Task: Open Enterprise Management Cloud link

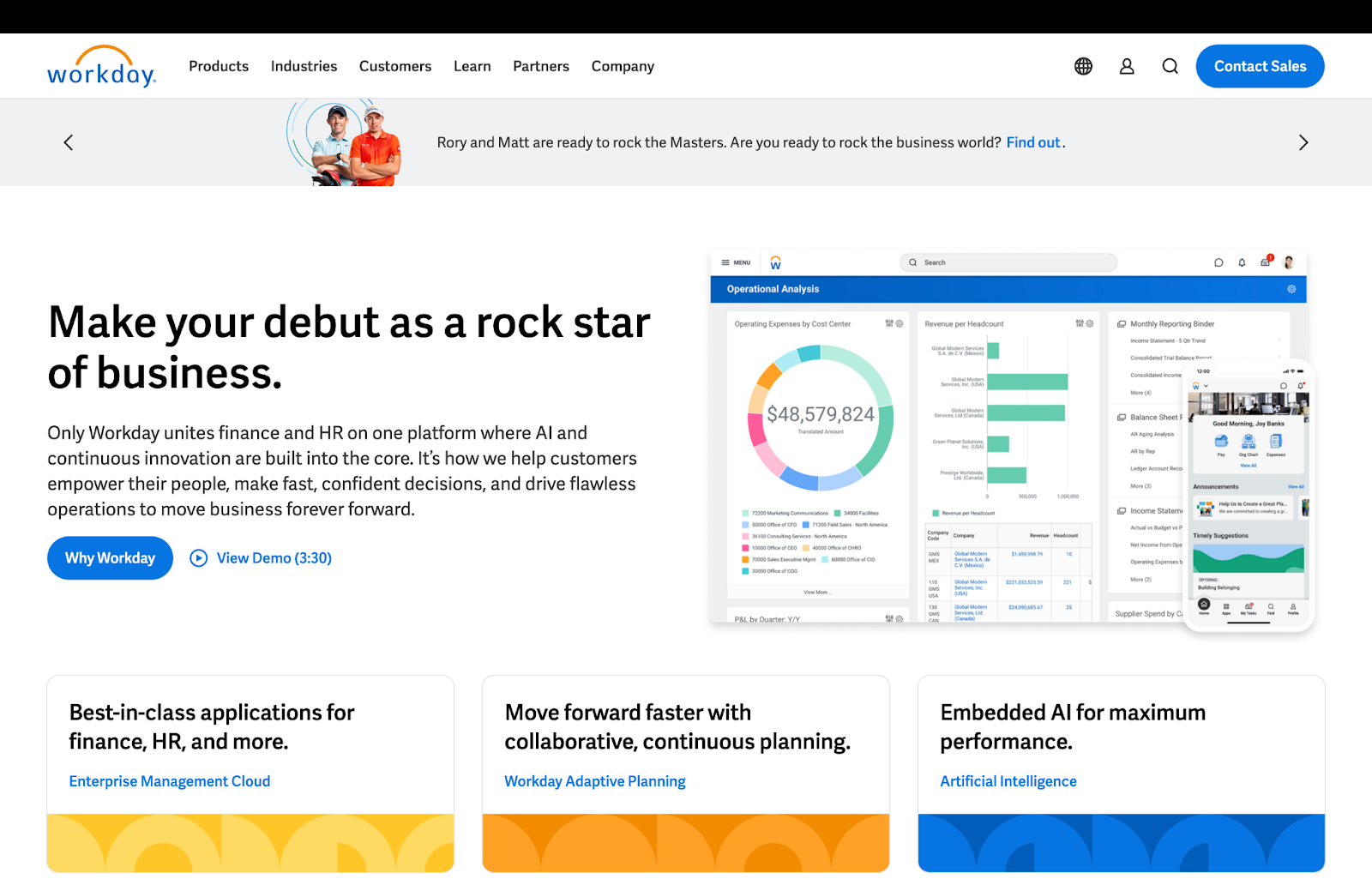Action: click(x=170, y=781)
